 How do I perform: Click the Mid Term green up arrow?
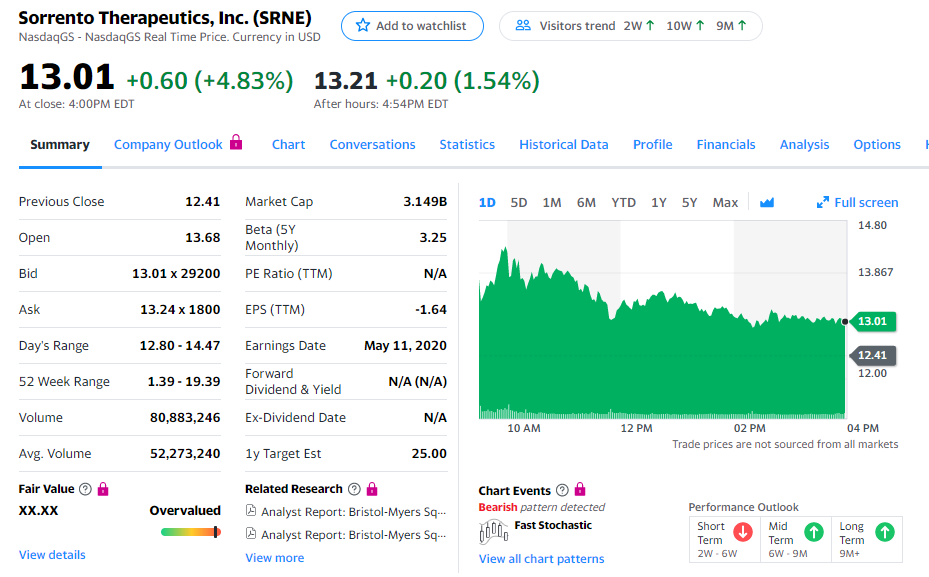coord(814,532)
